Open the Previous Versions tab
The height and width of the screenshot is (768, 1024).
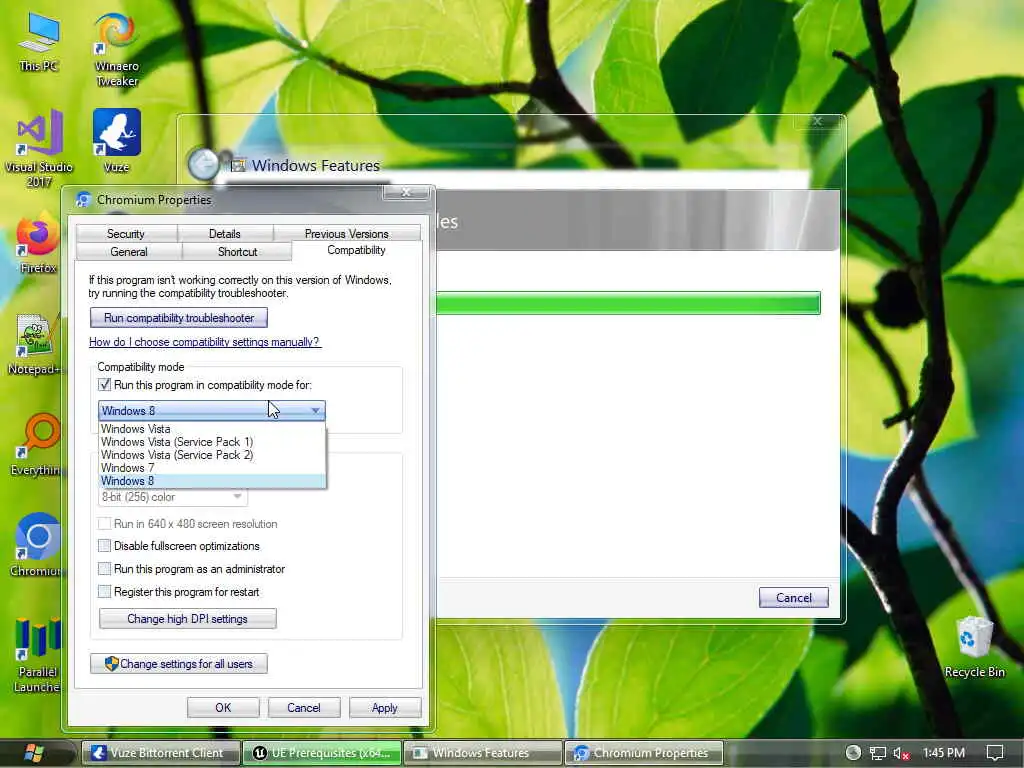click(x=347, y=234)
